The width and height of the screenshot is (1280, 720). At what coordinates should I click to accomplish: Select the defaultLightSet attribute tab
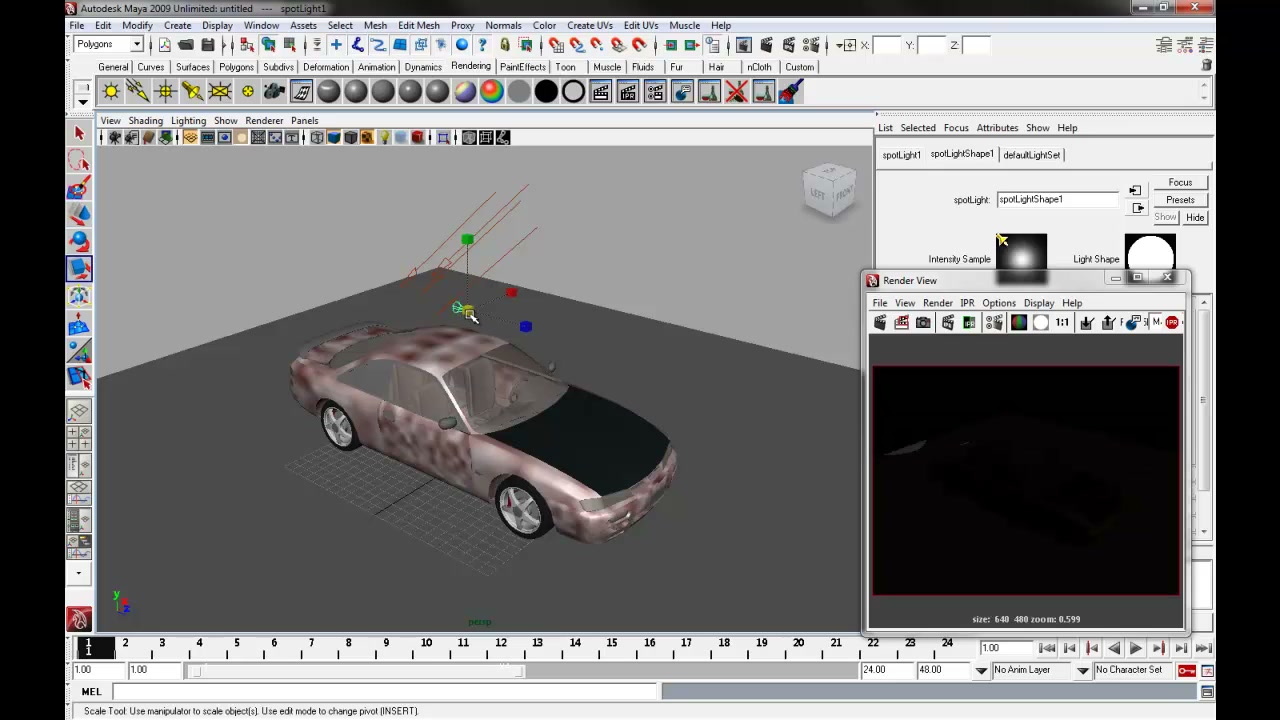point(1032,155)
